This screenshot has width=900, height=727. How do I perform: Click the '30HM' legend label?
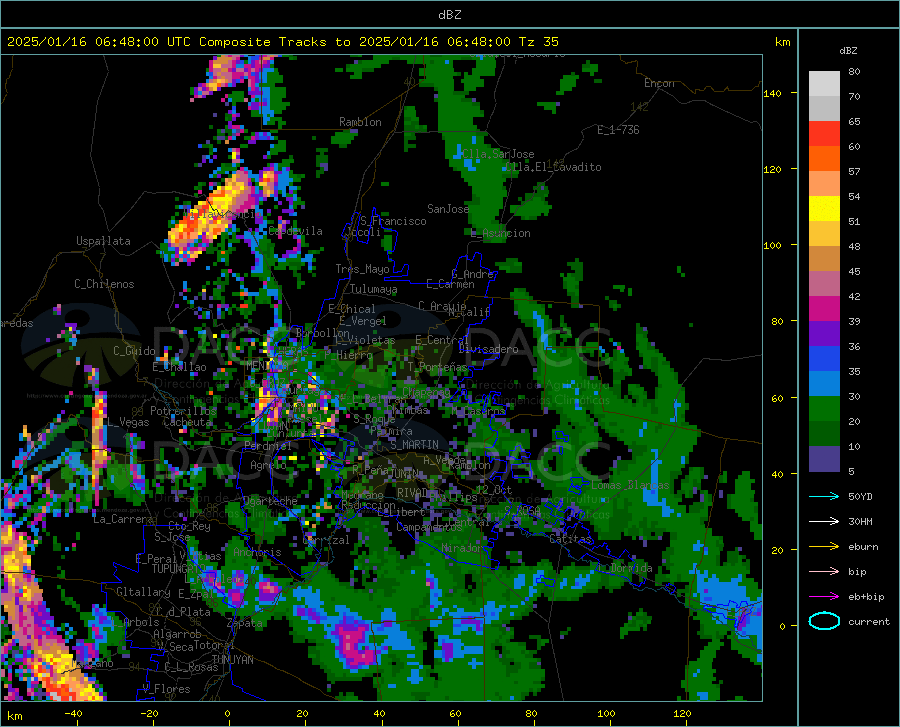860,522
